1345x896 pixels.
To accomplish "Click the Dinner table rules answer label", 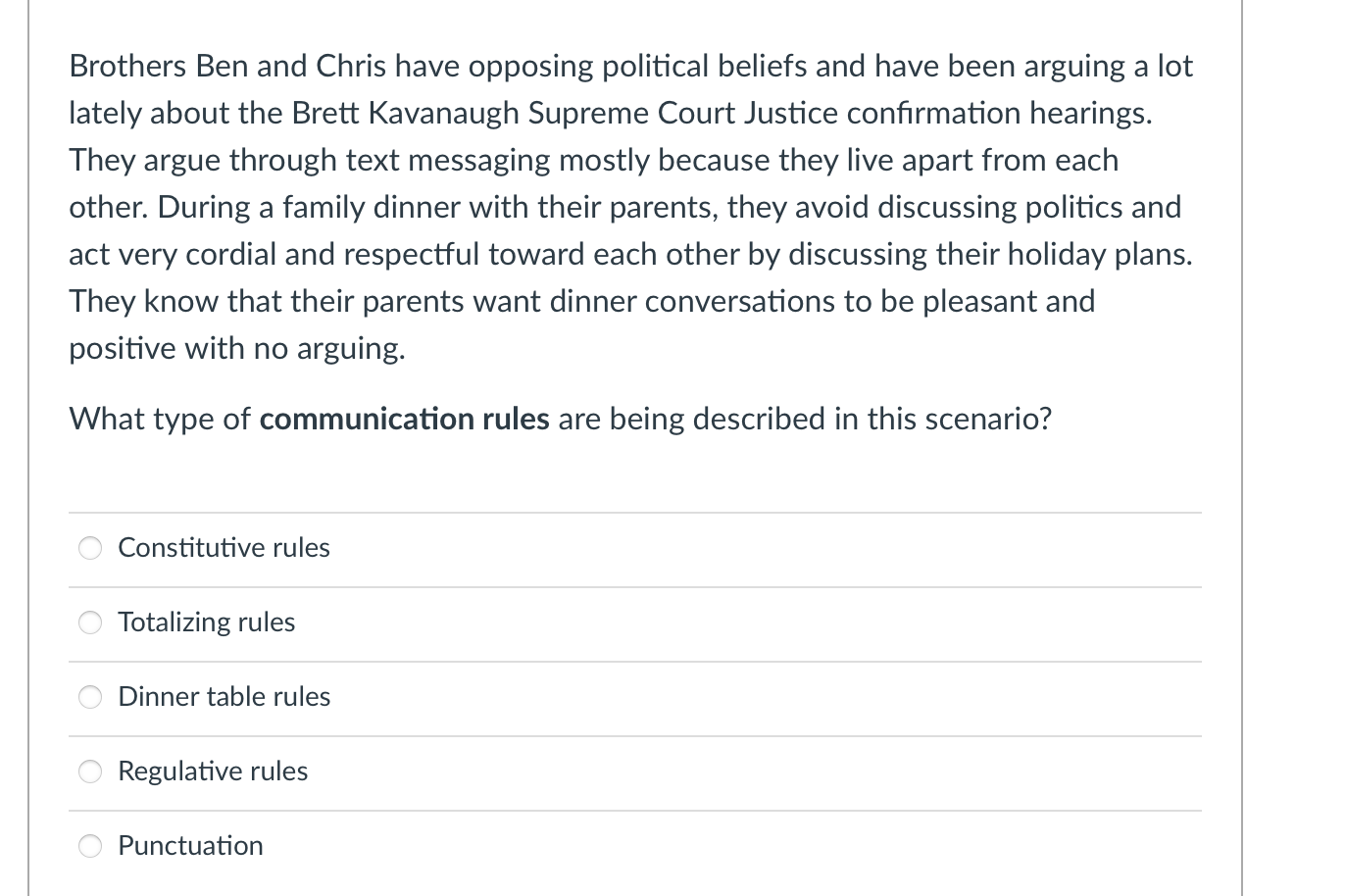I will [224, 697].
